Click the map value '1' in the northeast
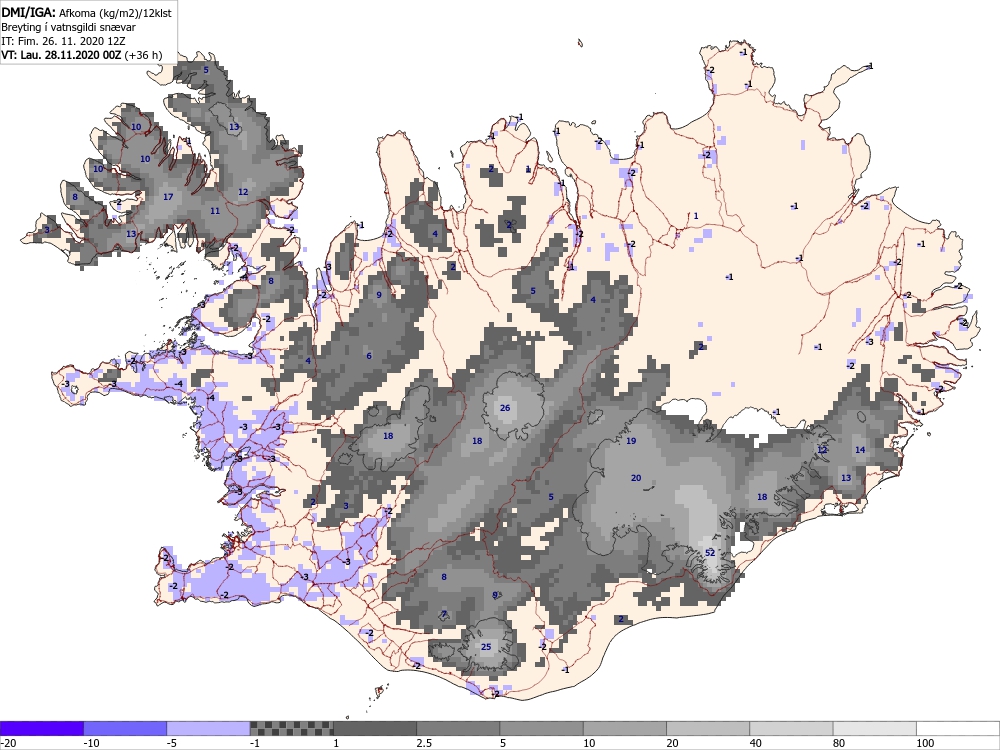1000x750 pixels. coord(696,216)
